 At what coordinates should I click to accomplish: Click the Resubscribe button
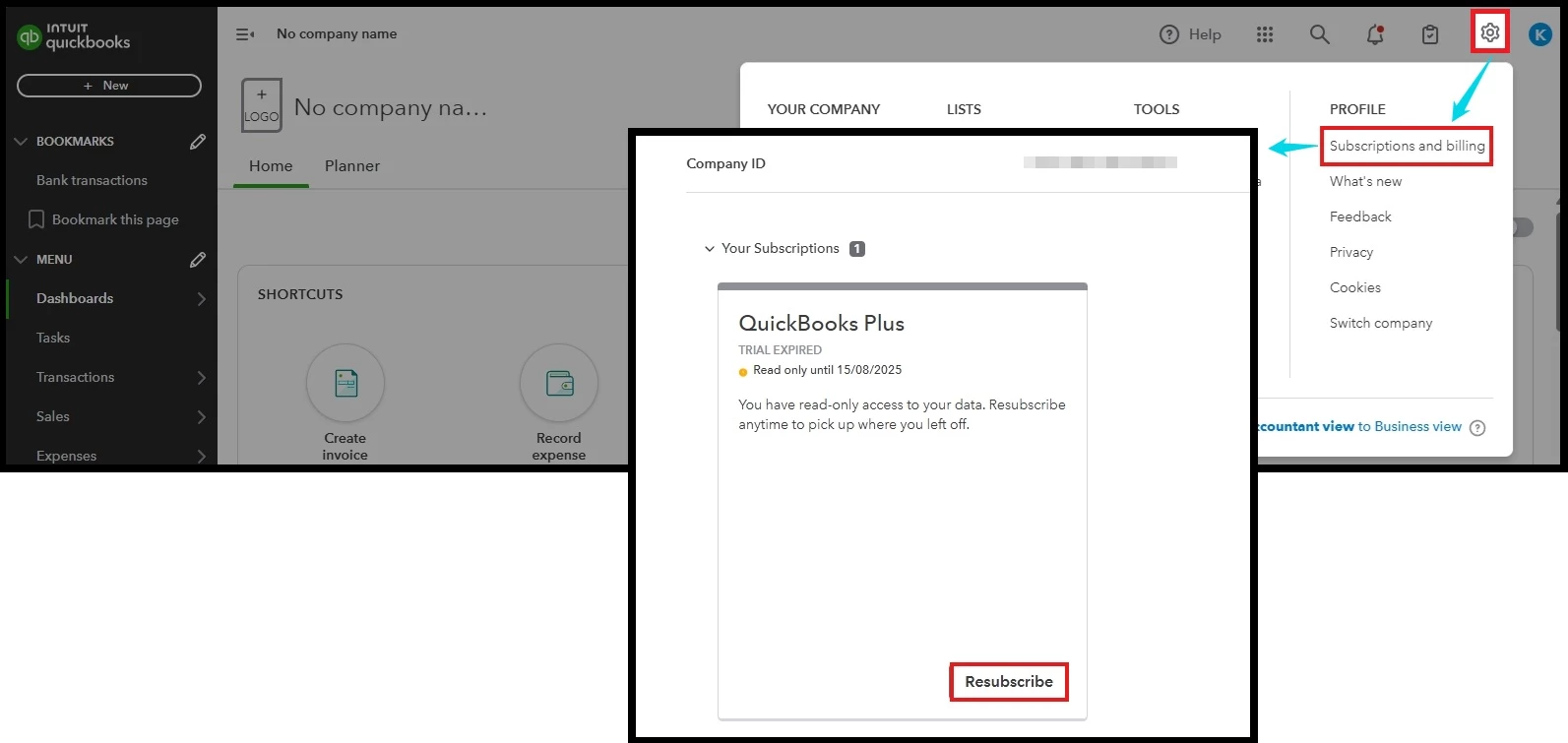[1009, 682]
